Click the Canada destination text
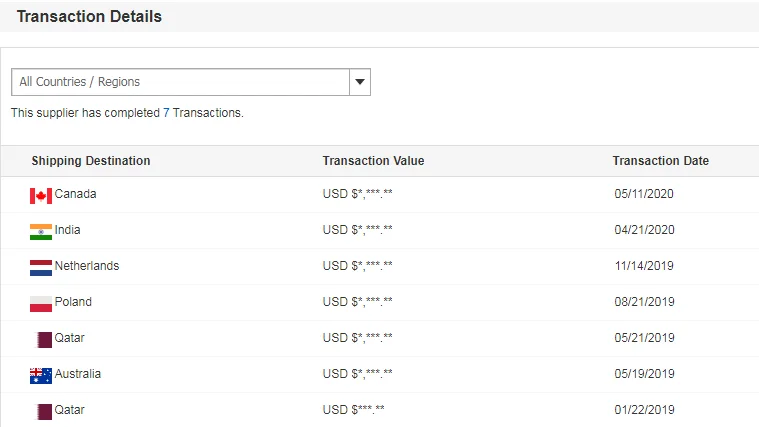The height and width of the screenshot is (427, 759). pos(76,194)
